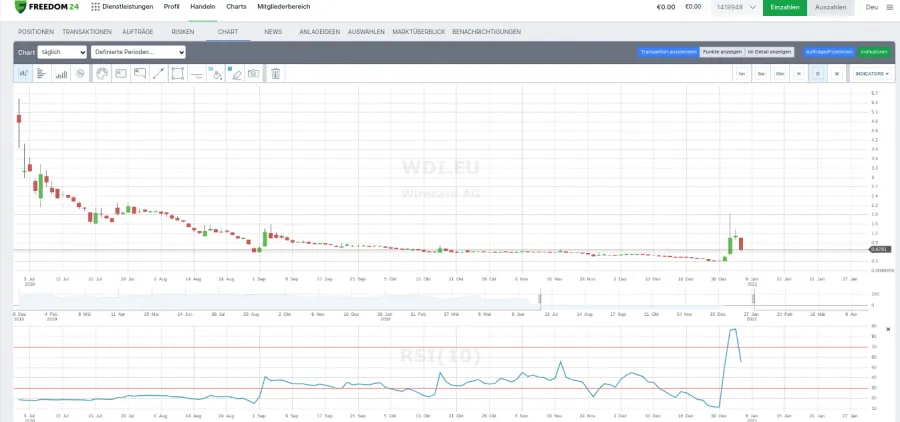Open the Profil menu

click(172, 7)
